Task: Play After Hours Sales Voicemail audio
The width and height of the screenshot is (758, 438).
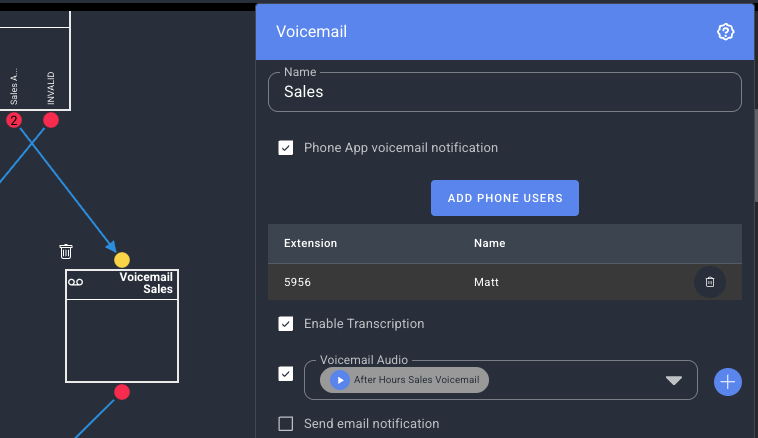Action: 340,380
